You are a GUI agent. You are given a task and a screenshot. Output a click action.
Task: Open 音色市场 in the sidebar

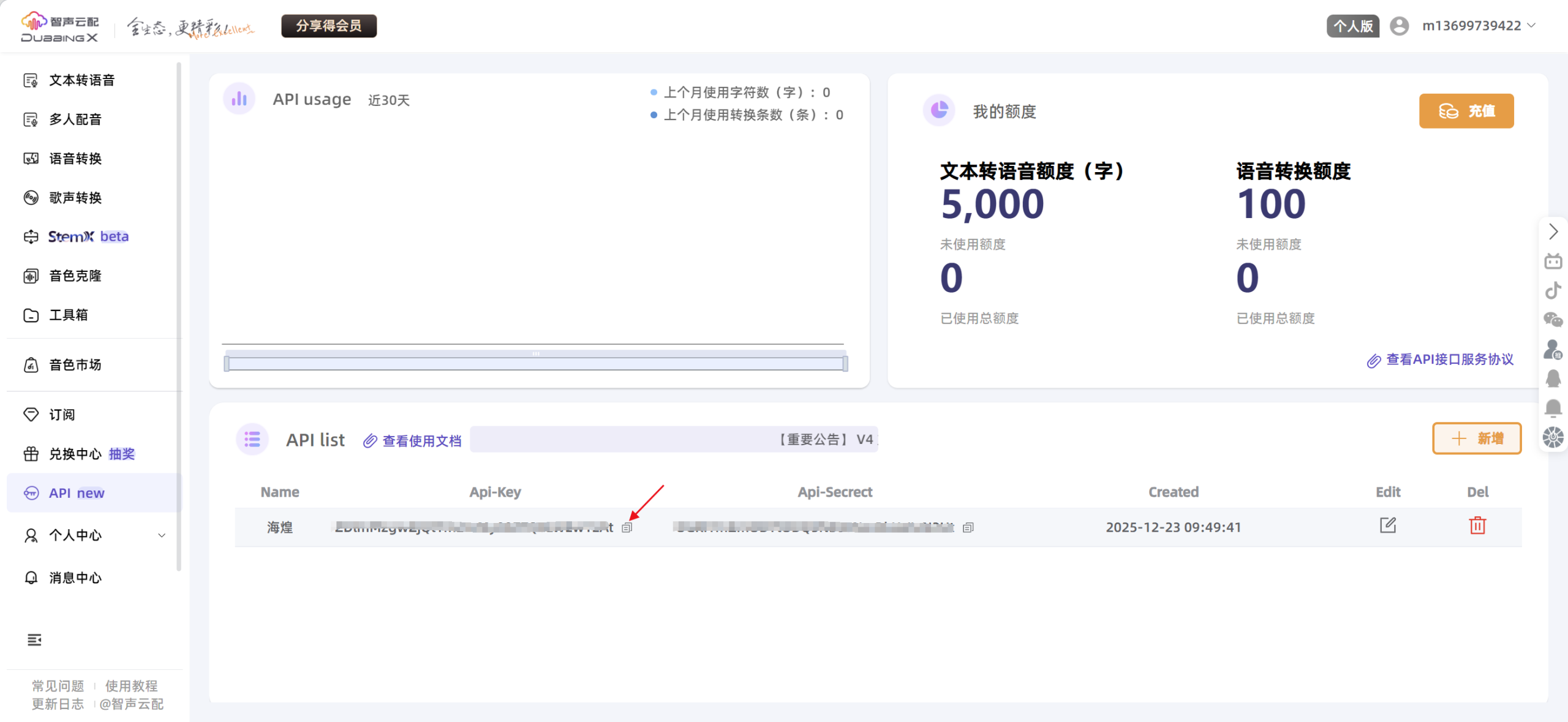click(75, 364)
